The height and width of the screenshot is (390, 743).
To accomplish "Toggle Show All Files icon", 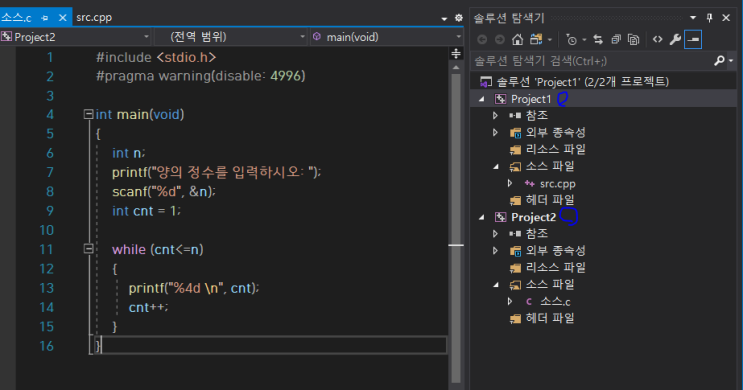I will 634,40.
